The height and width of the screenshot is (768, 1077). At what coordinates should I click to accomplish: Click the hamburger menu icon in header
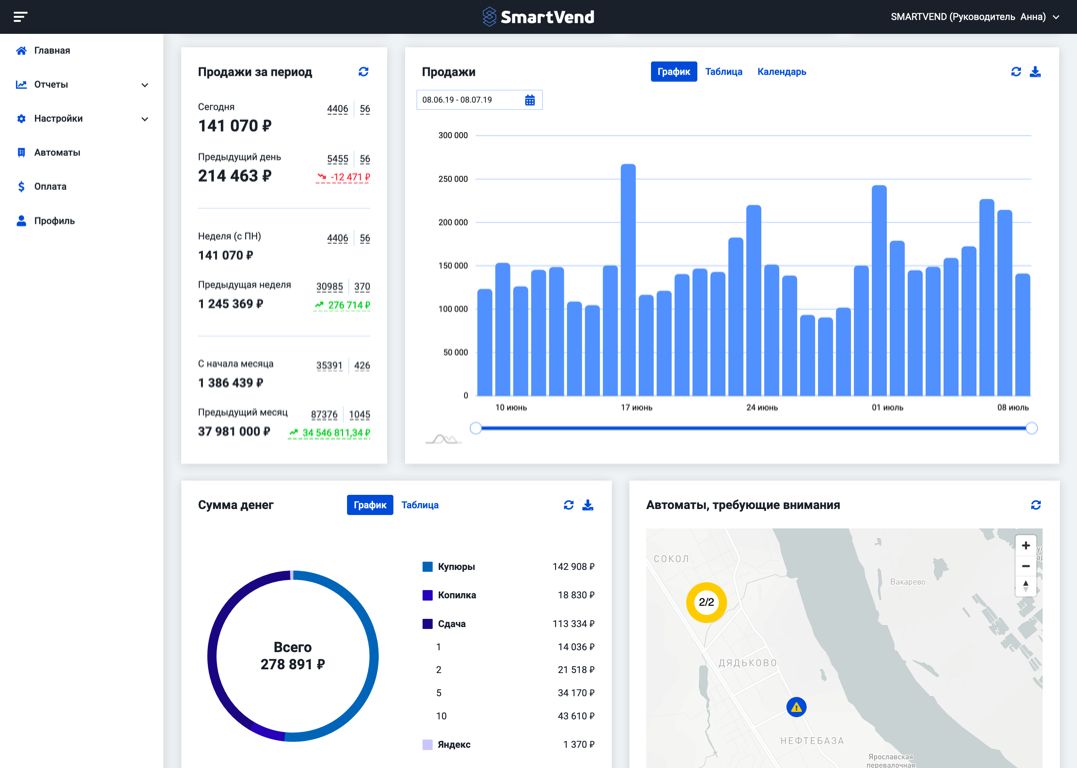point(20,17)
